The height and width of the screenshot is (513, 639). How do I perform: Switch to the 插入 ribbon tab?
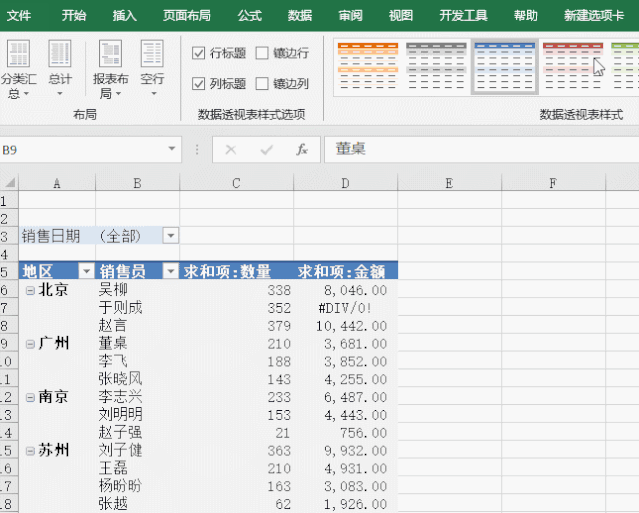[x=124, y=15]
